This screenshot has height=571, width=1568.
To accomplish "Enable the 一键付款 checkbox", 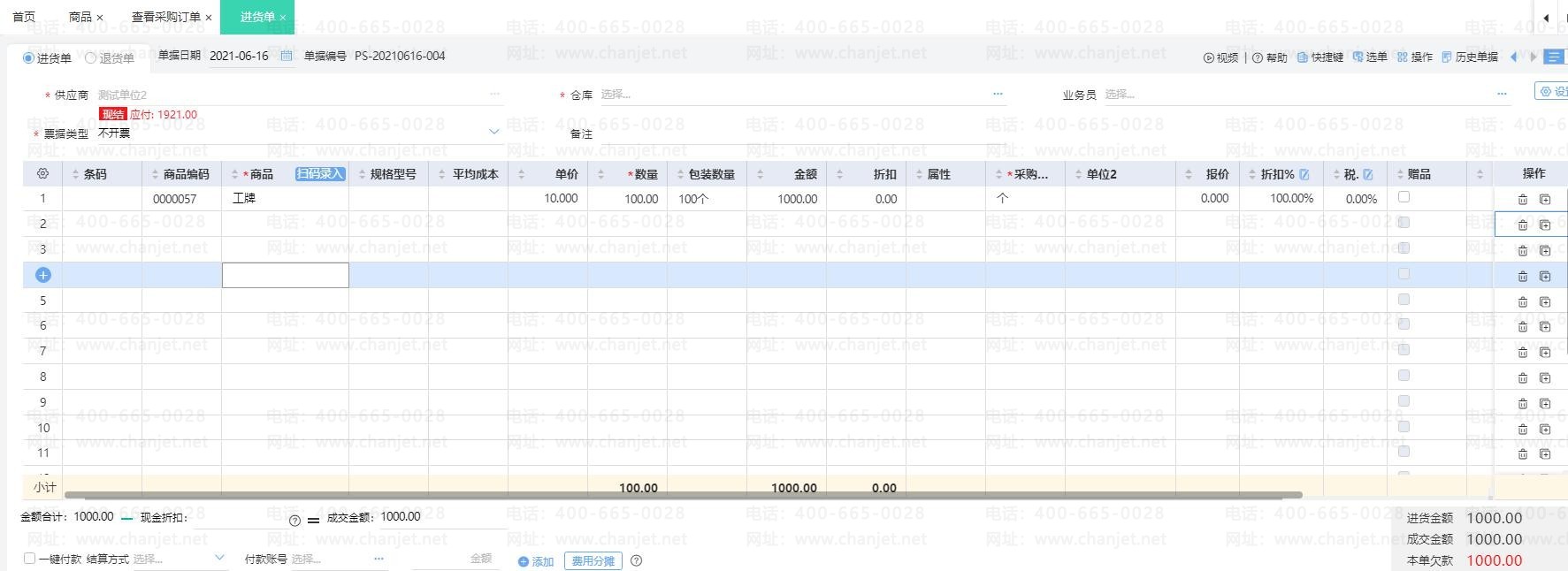I will [x=29, y=559].
